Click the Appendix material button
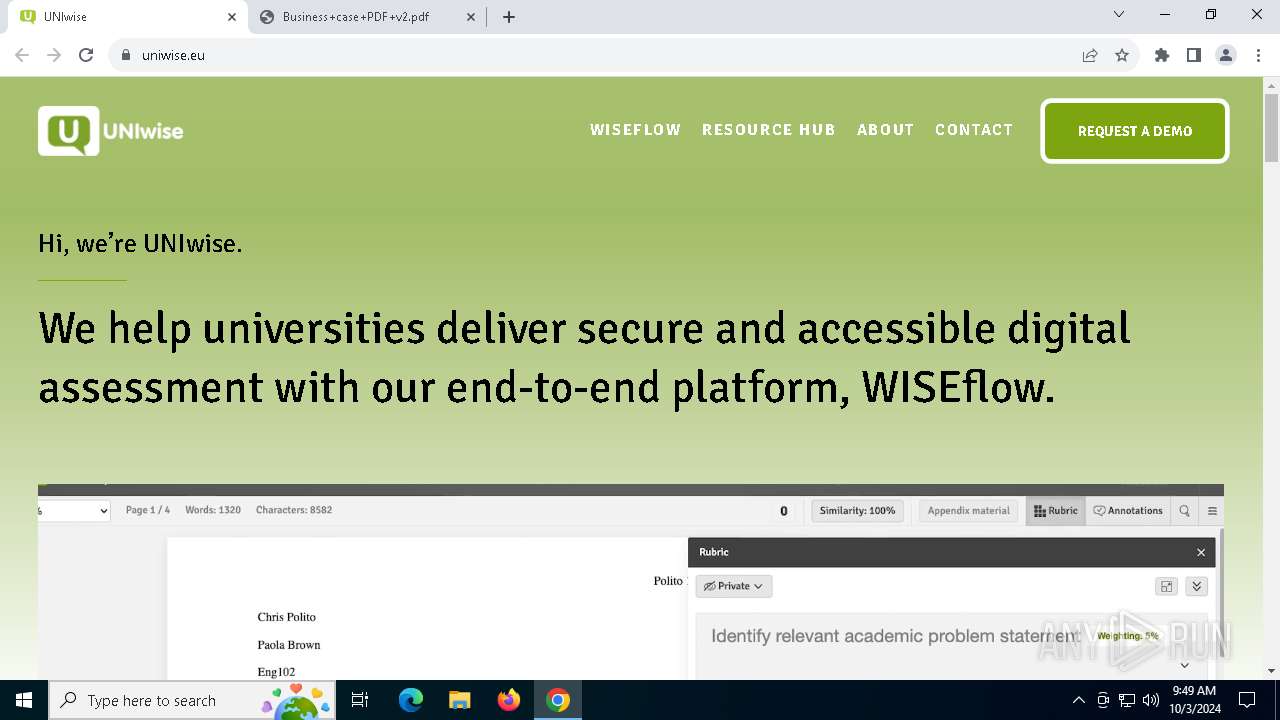 (x=968, y=511)
